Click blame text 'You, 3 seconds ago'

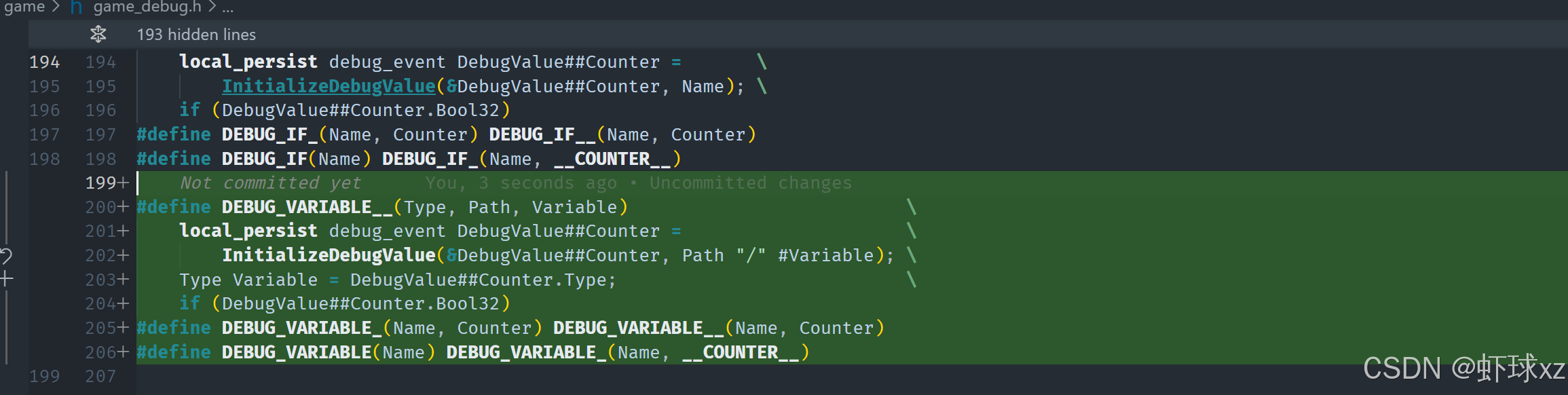(x=521, y=183)
